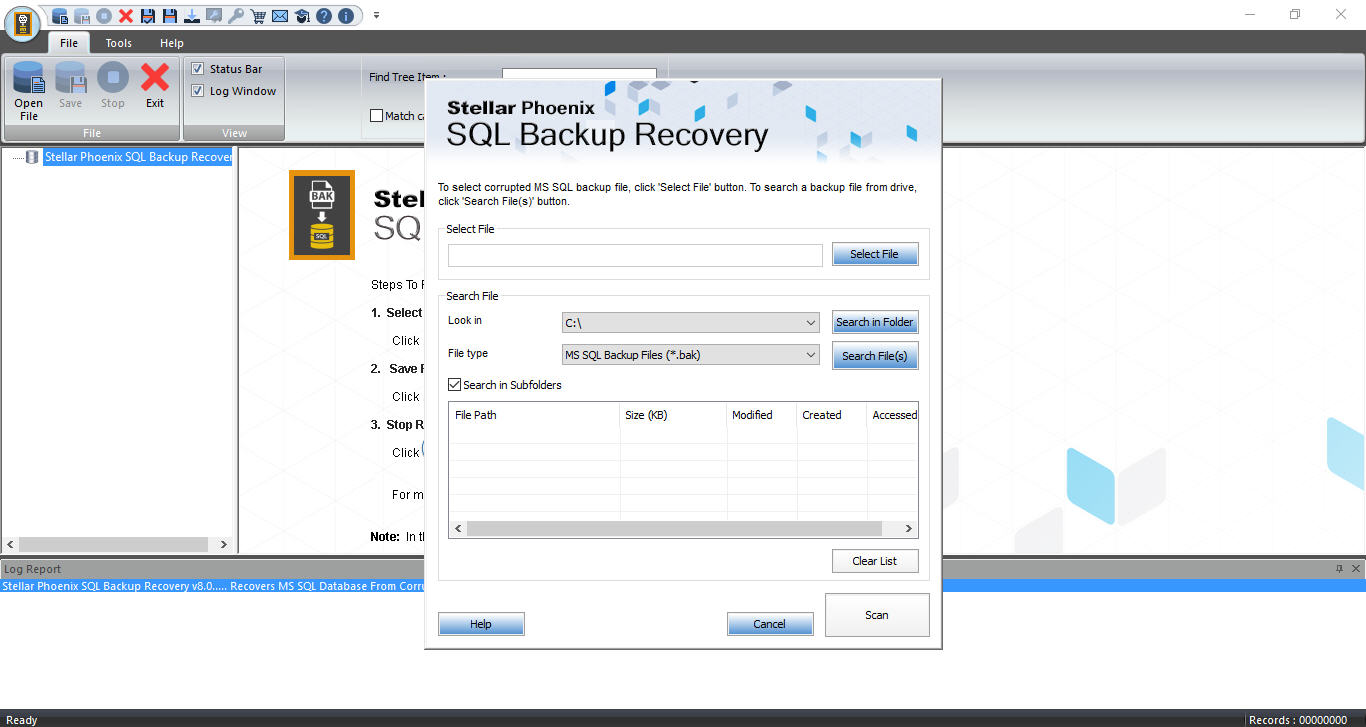Viewport: 1366px width, 727px height.
Task: Click the wrench monitor icon in quick toolbar
Action: (214, 16)
